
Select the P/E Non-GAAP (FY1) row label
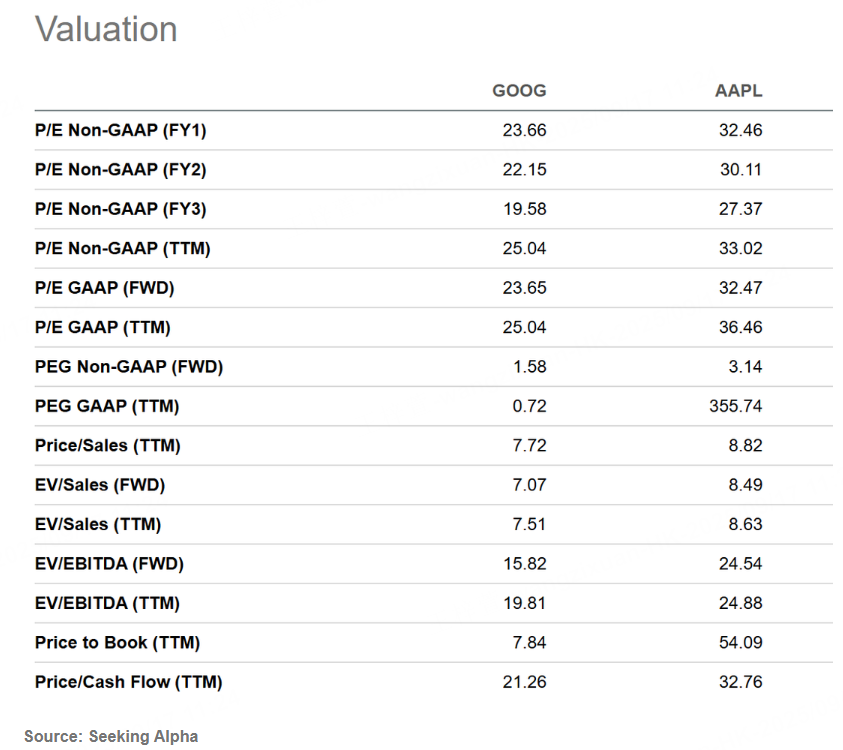tap(120, 131)
